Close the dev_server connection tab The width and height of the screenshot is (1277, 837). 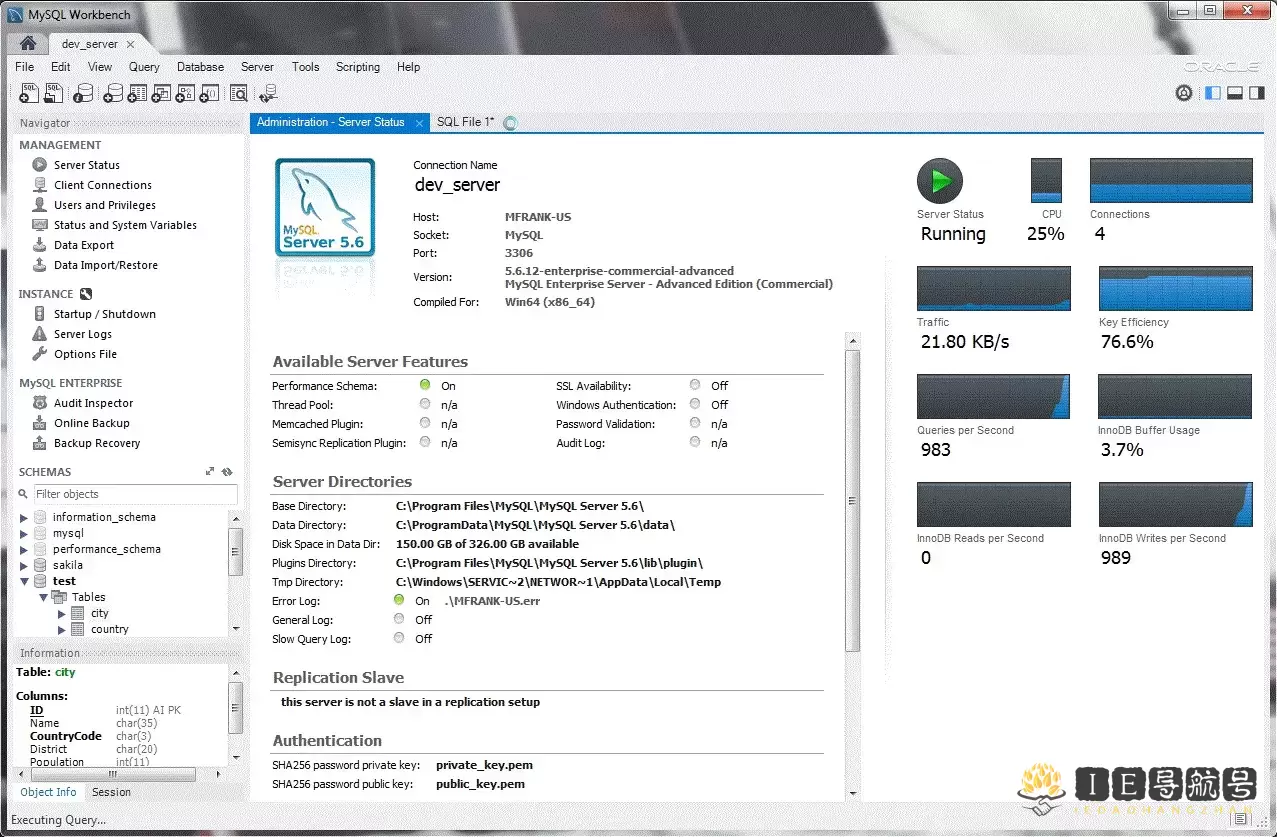coord(131,44)
